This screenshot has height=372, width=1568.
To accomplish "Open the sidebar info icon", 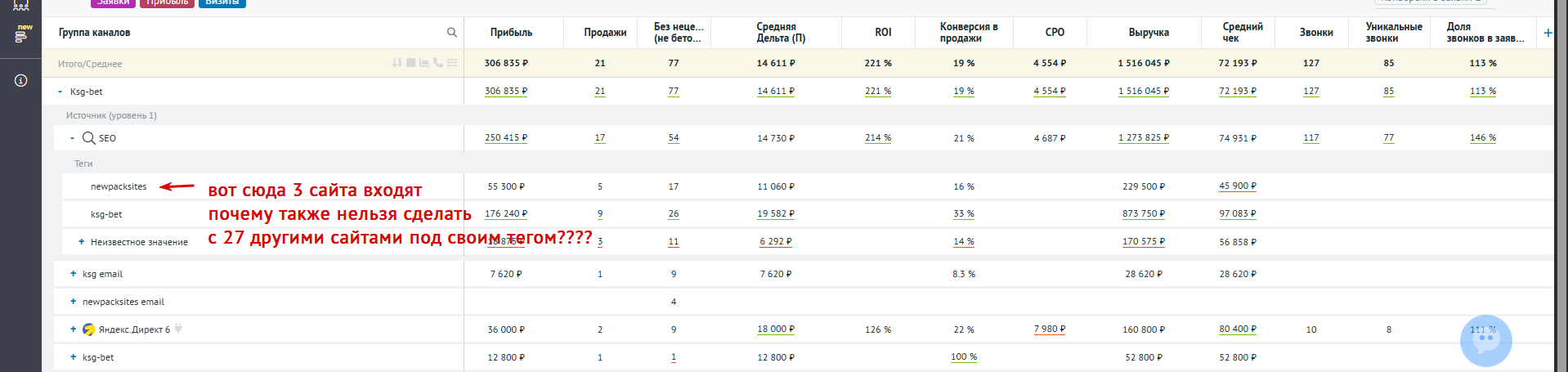I will tap(21, 80).
